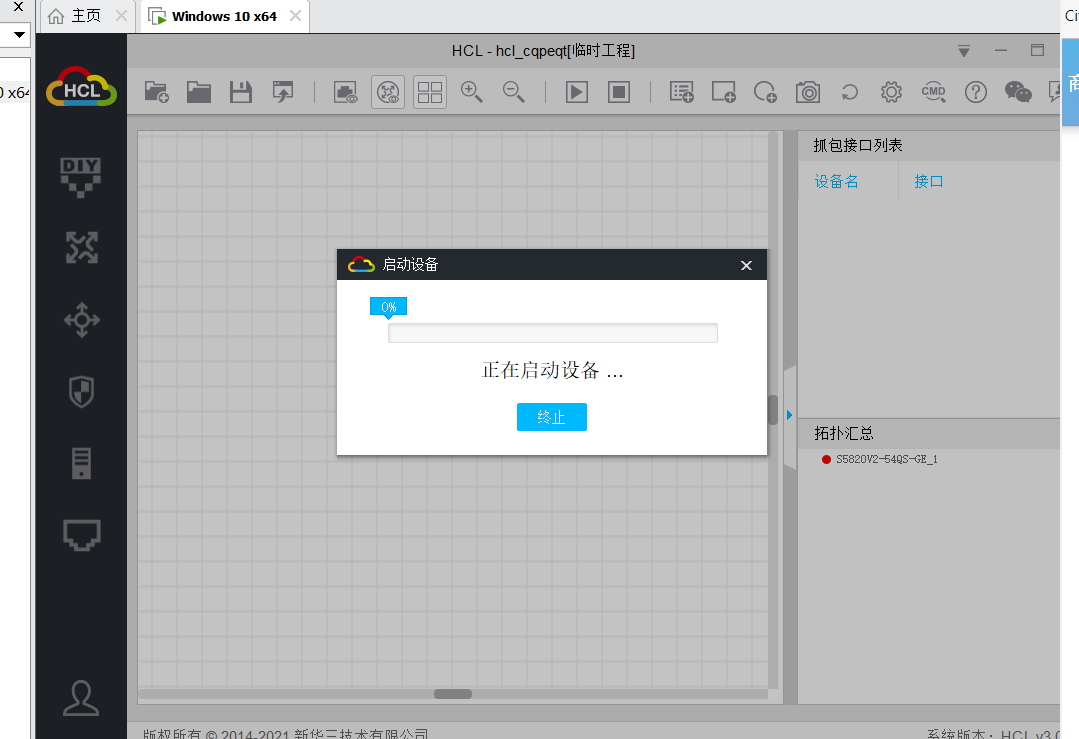
Task: Click the zoom out magnifier icon
Action: pyautogui.click(x=513, y=92)
